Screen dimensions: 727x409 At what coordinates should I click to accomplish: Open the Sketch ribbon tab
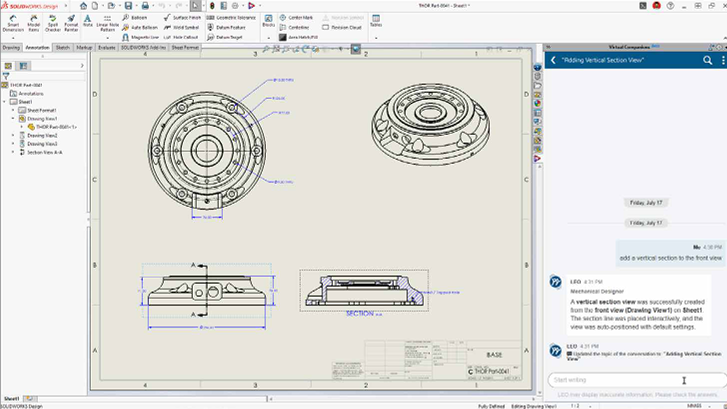pos(63,47)
